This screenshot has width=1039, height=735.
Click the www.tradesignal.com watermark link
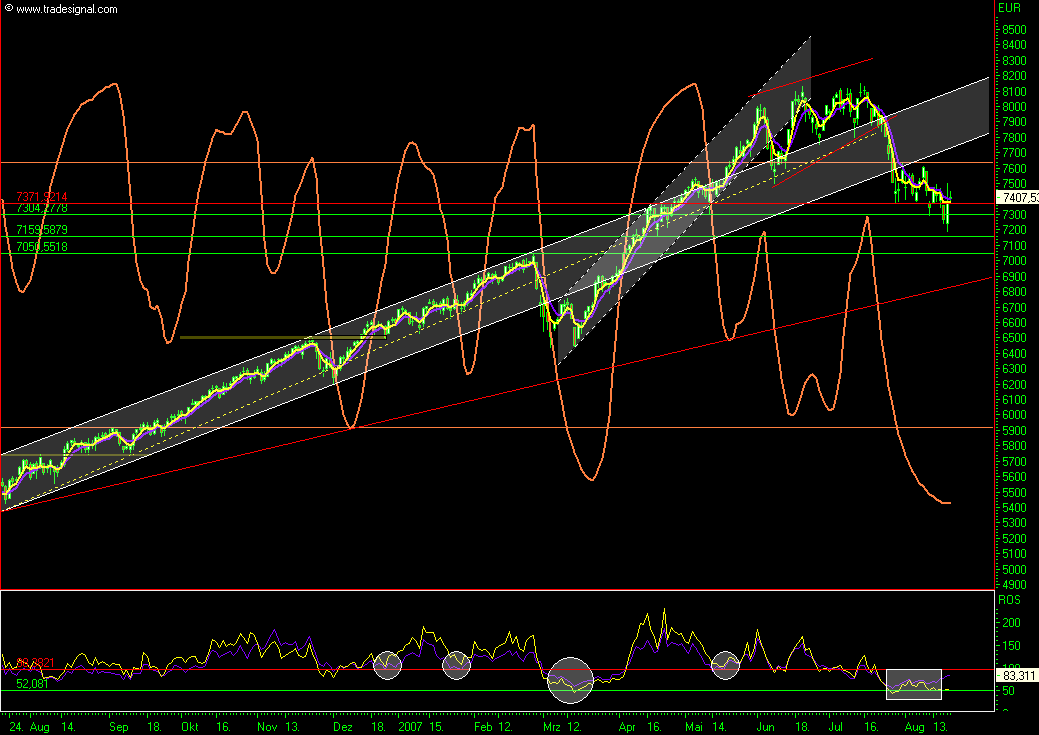67,9
